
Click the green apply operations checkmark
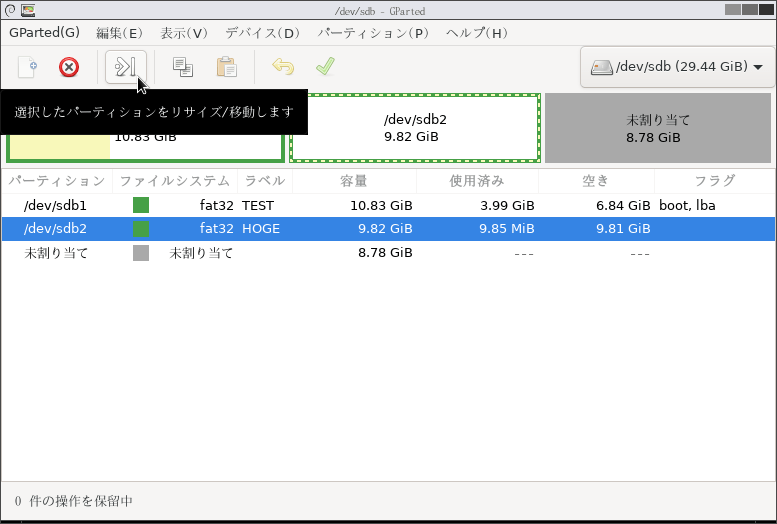click(326, 66)
